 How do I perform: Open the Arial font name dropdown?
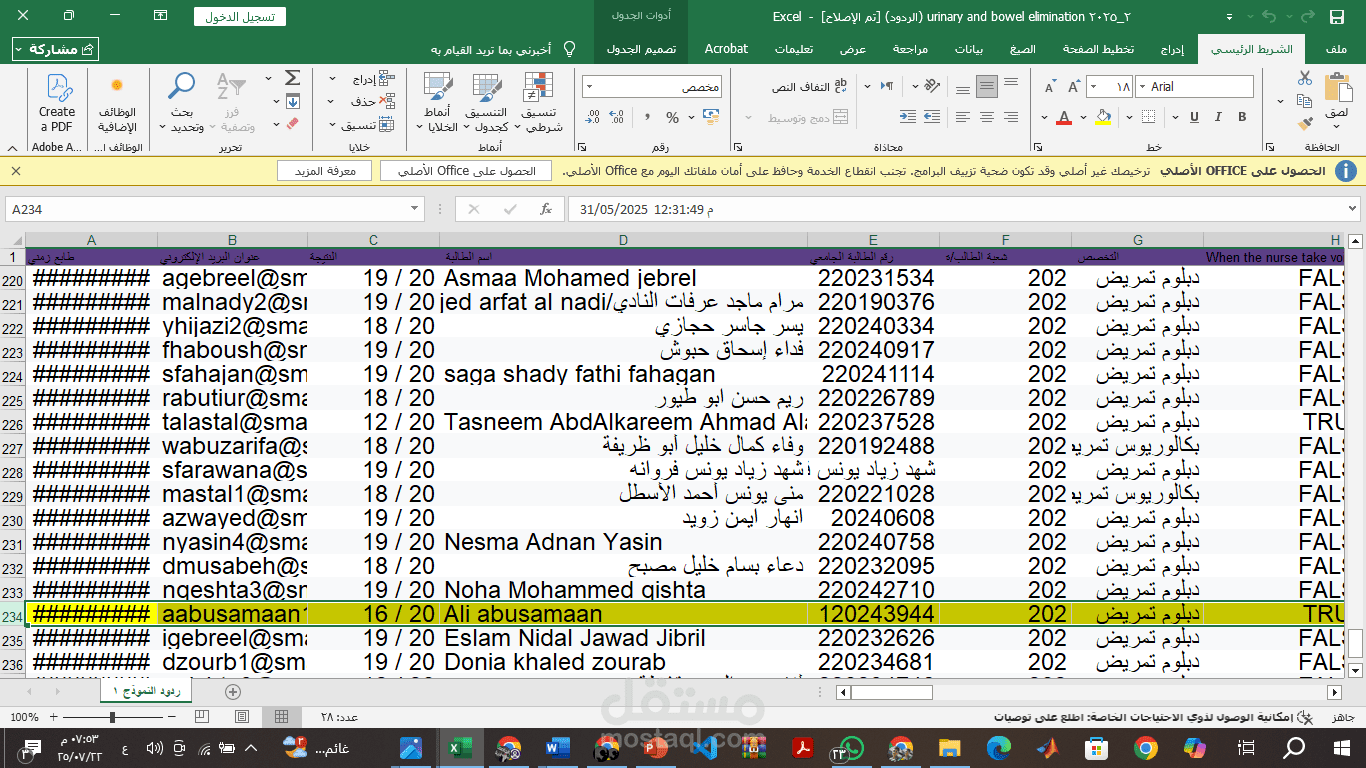(x=1144, y=87)
